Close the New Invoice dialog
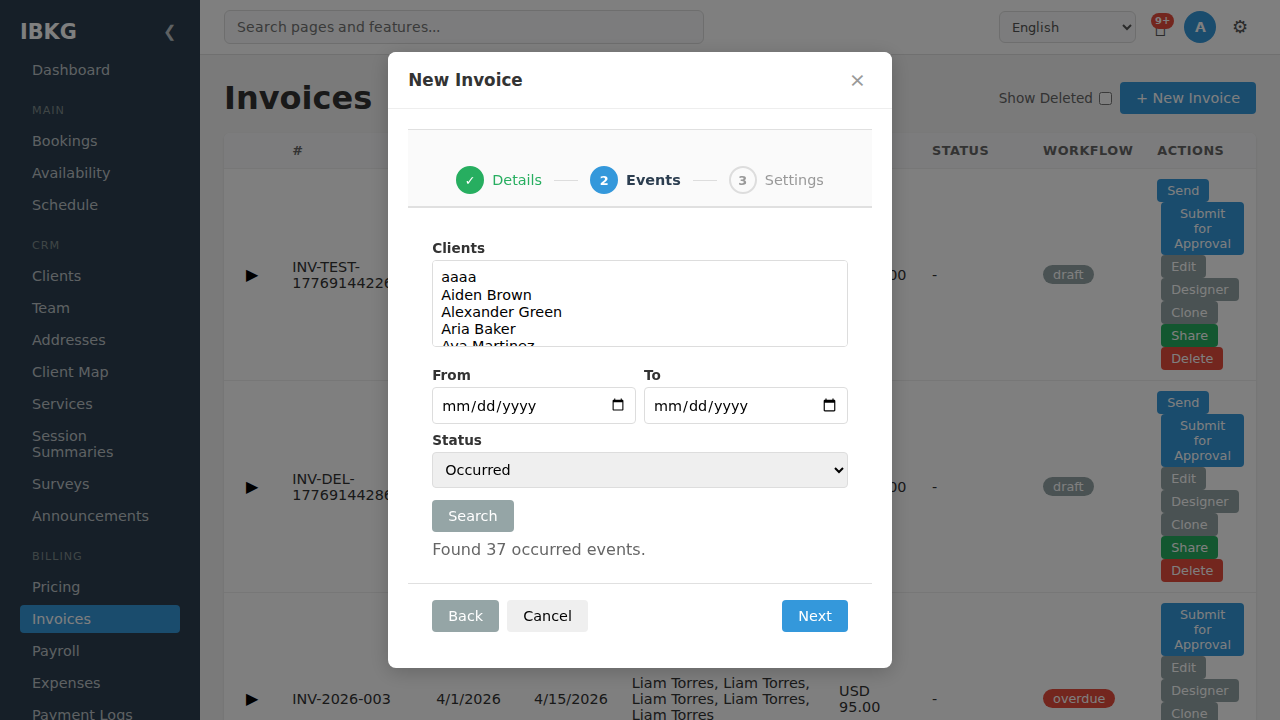This screenshot has height=720, width=1280. [x=857, y=80]
